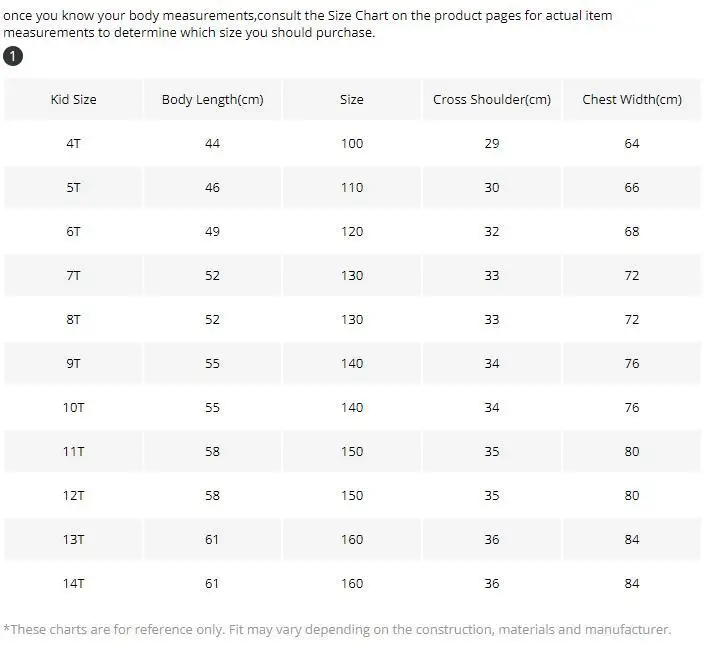
Task: Click the 6T row label
Action: click(73, 232)
